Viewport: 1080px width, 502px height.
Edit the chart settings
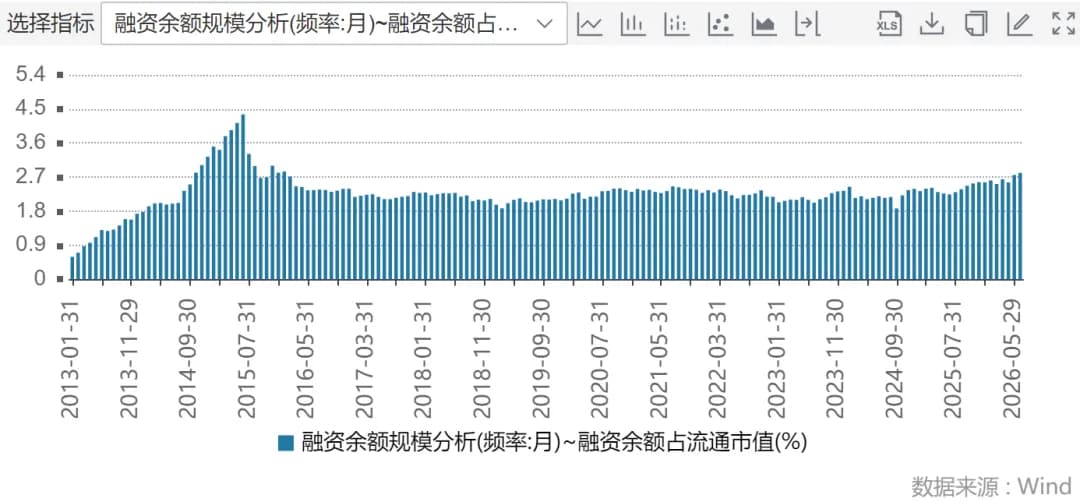coord(1019,24)
